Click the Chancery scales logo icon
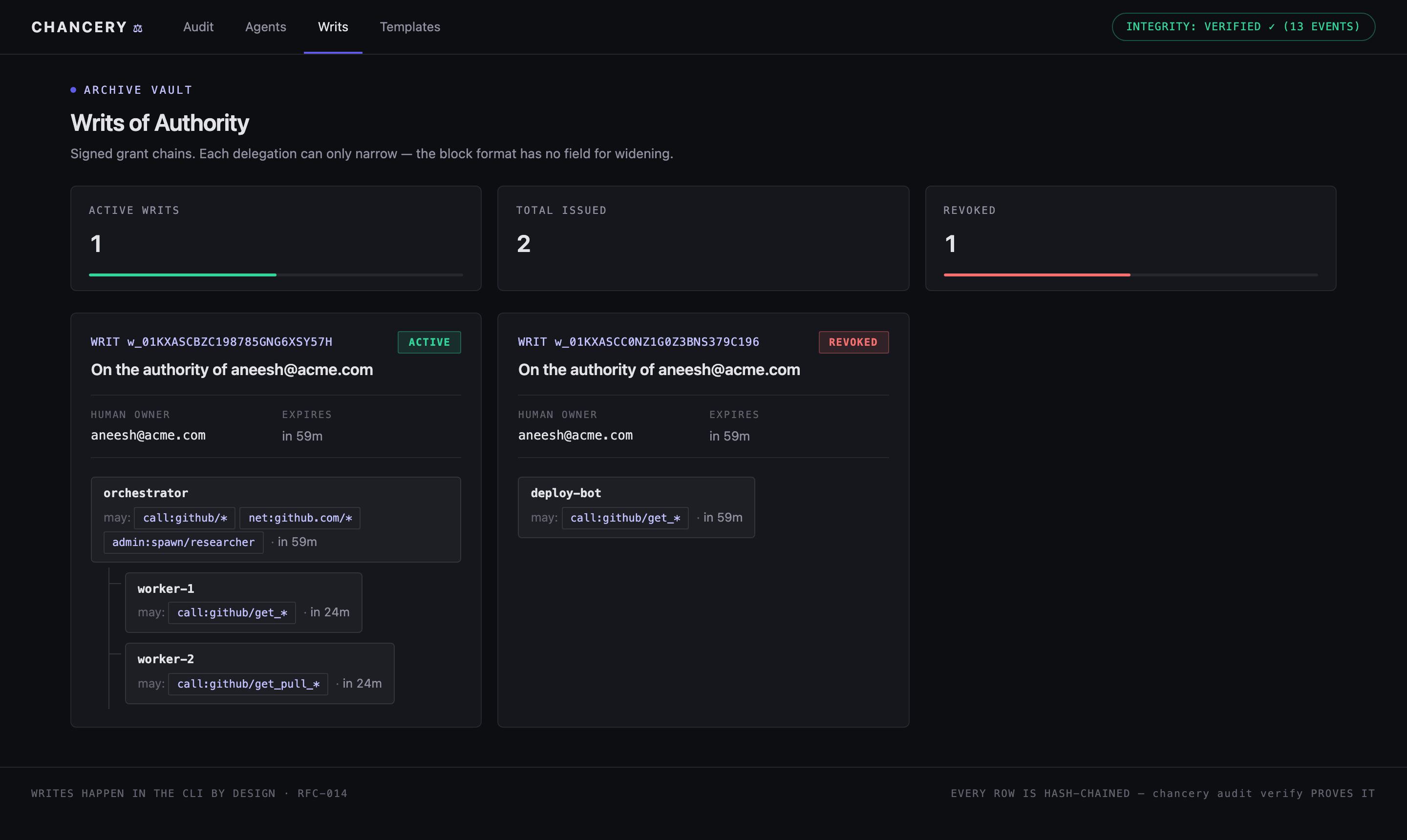This screenshot has height=840, width=1407. pyautogui.click(x=138, y=28)
